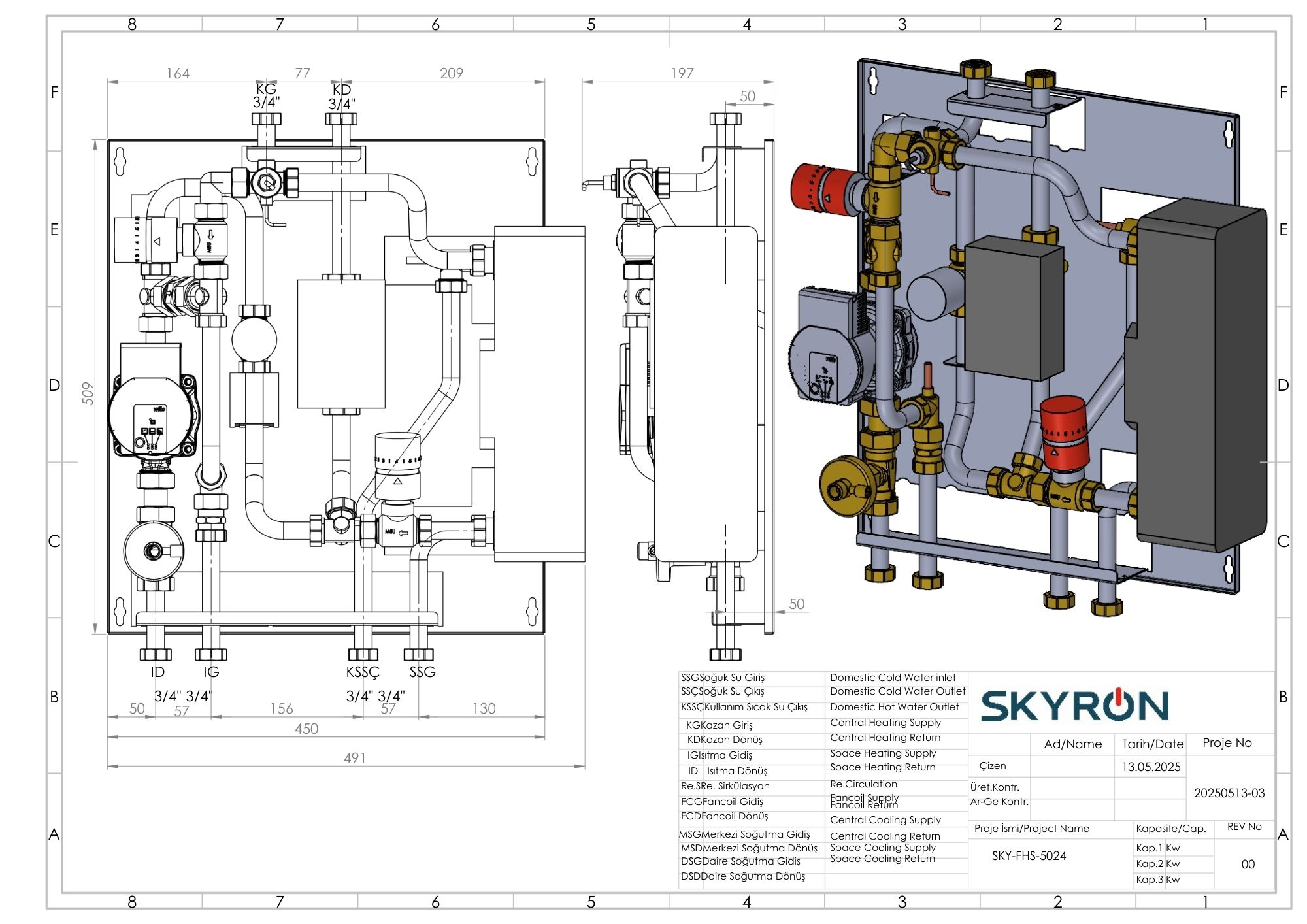
Task: Click the project number 20250513-03
Action: (1229, 793)
